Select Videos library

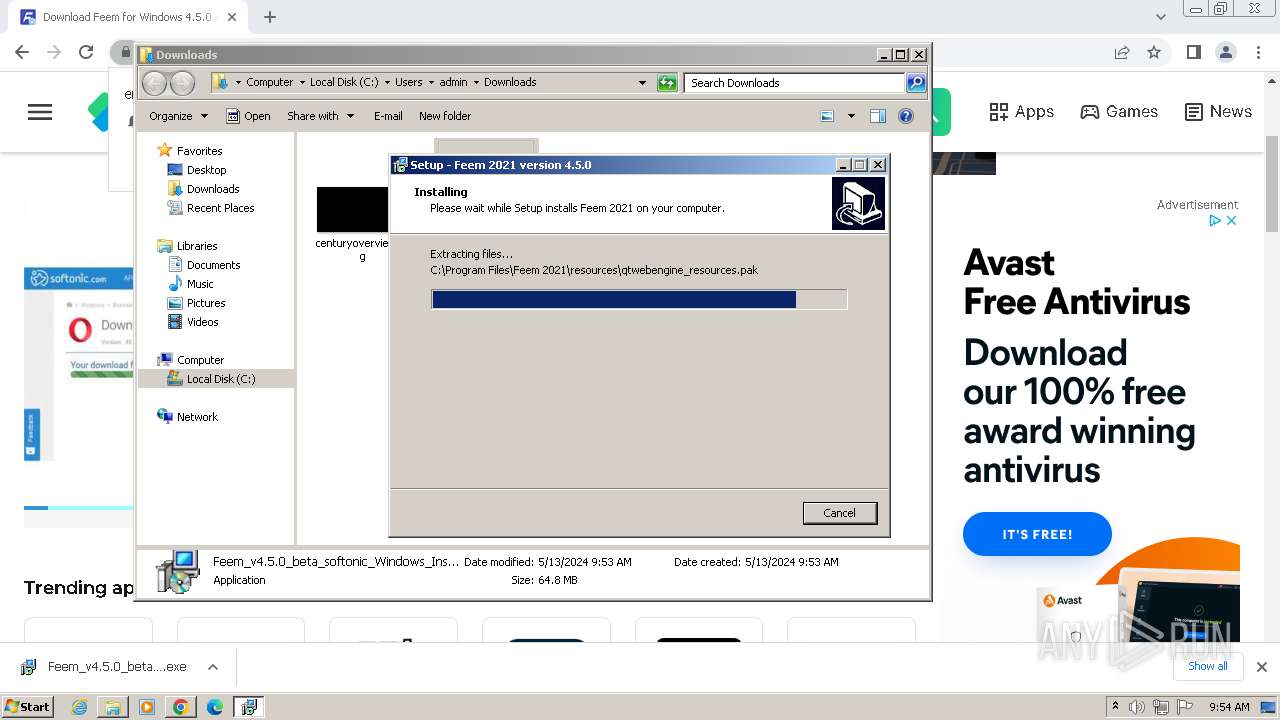click(202, 322)
